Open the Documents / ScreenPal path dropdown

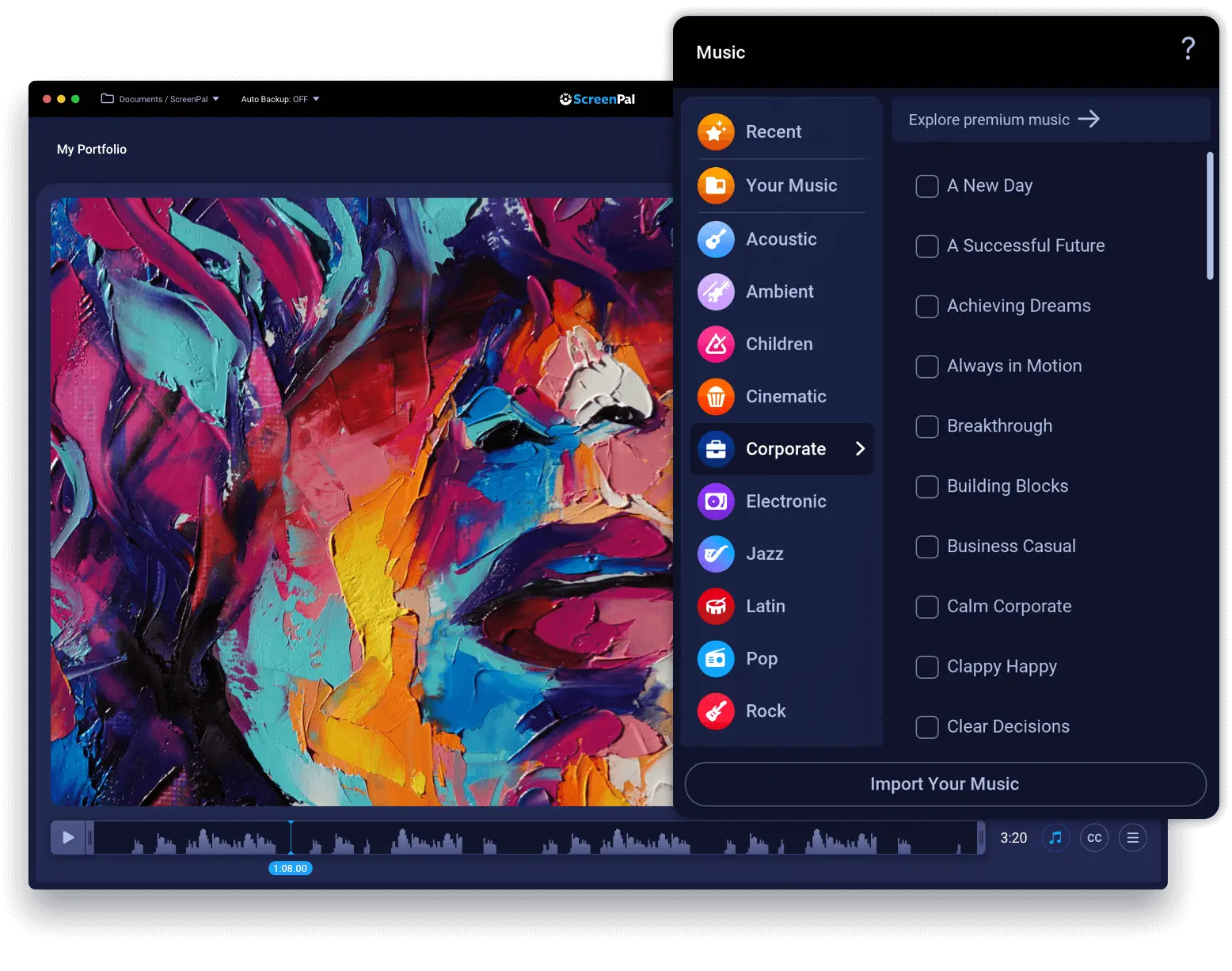(215, 99)
